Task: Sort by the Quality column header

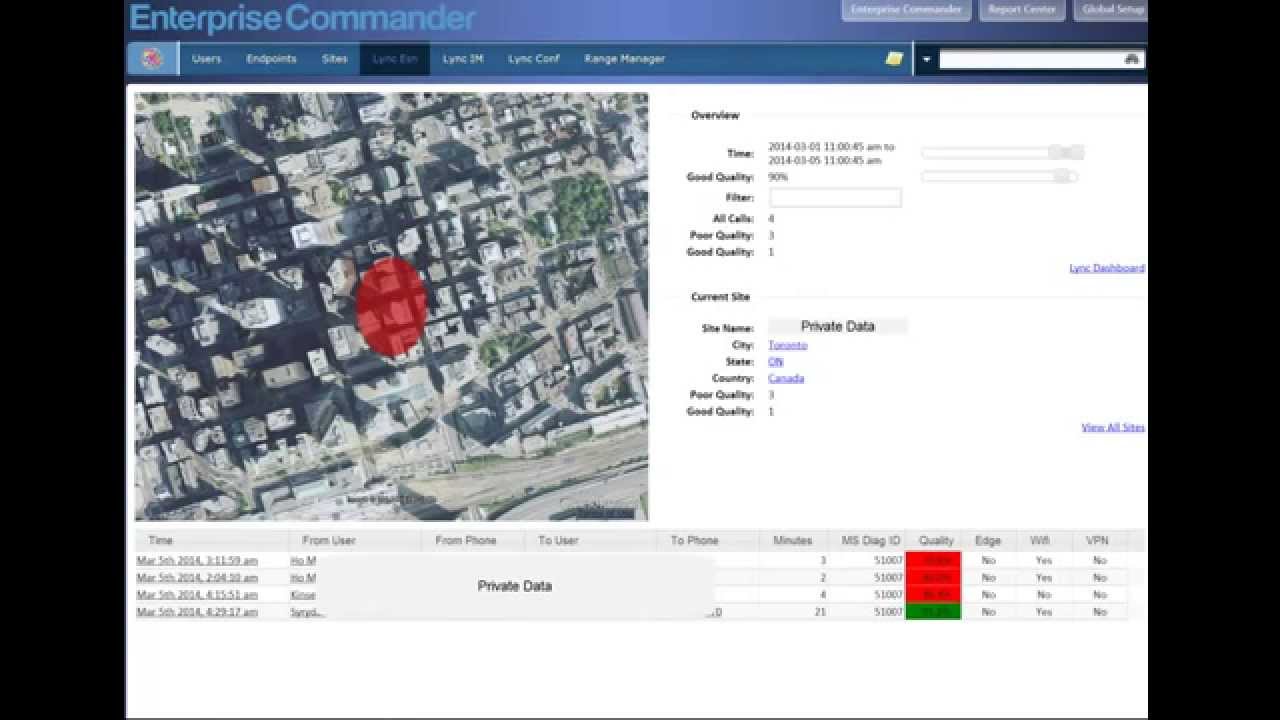Action: (x=936, y=540)
